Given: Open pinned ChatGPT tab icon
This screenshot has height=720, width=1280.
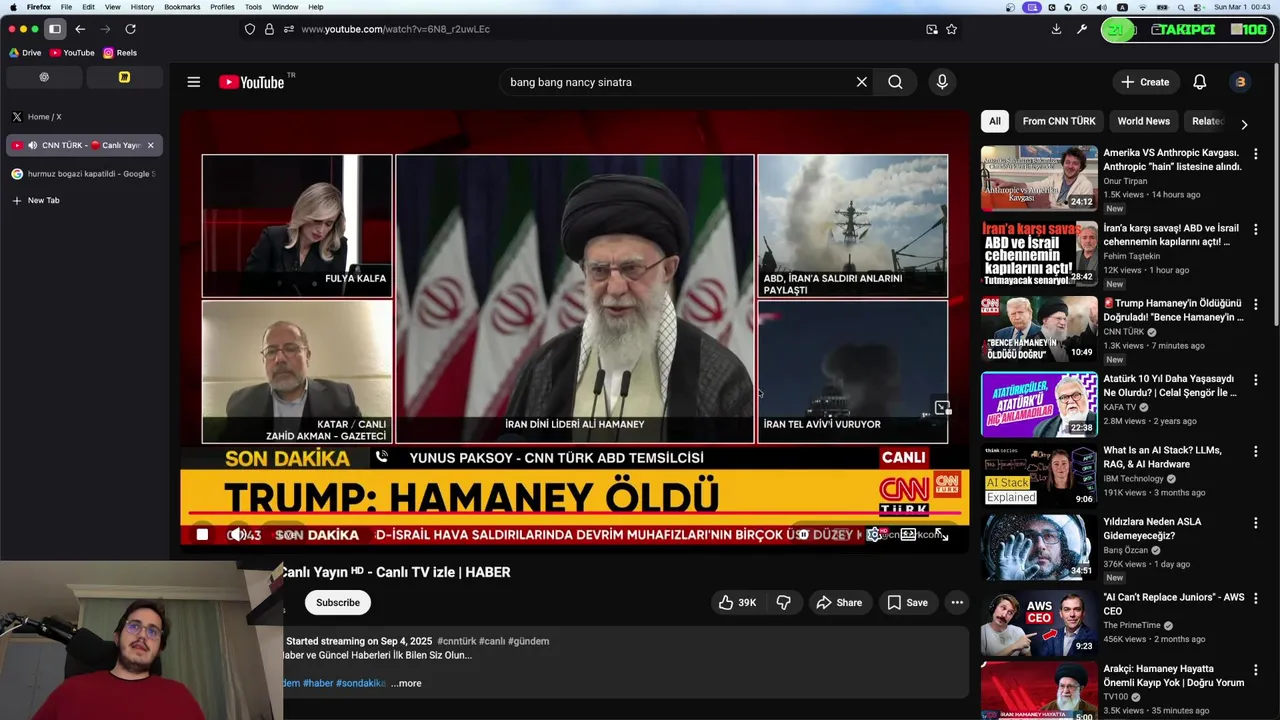Looking at the screenshot, I should [x=44, y=77].
